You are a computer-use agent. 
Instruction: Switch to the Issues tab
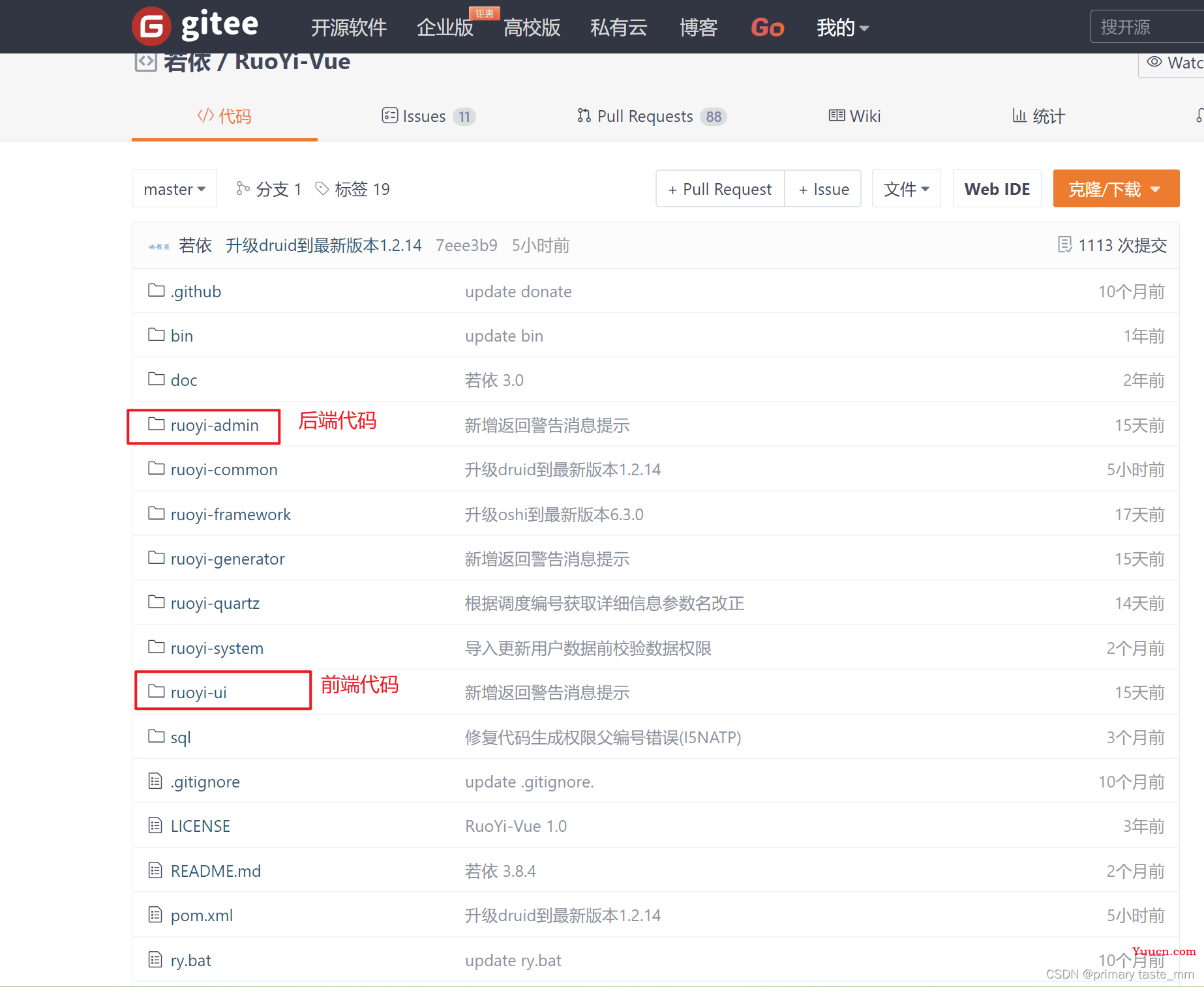click(x=429, y=116)
